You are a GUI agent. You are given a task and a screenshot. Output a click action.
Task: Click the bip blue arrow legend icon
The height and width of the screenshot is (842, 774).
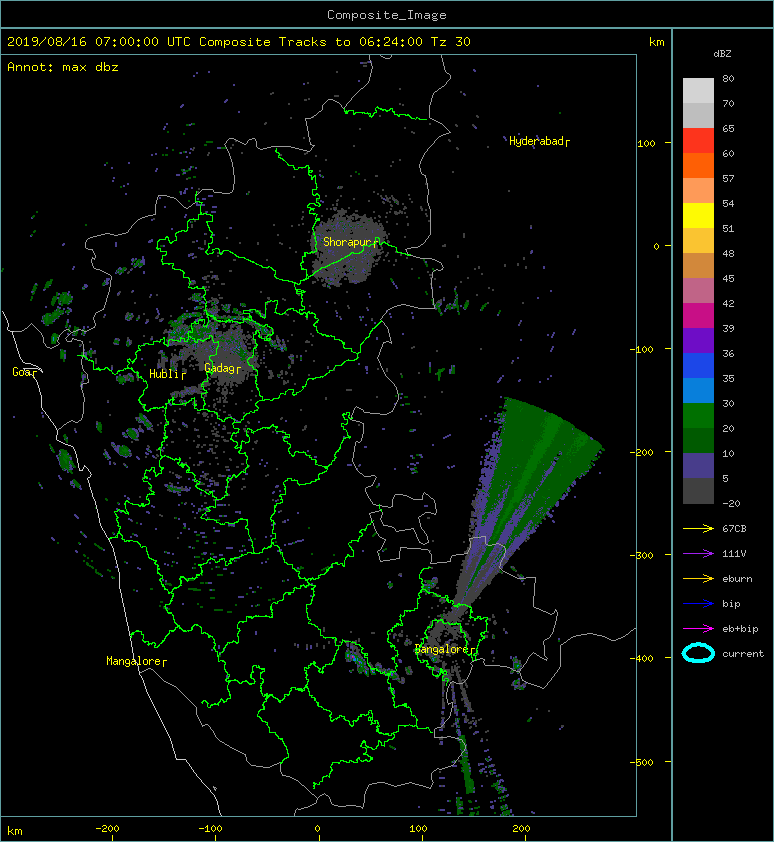pyautogui.click(x=698, y=604)
